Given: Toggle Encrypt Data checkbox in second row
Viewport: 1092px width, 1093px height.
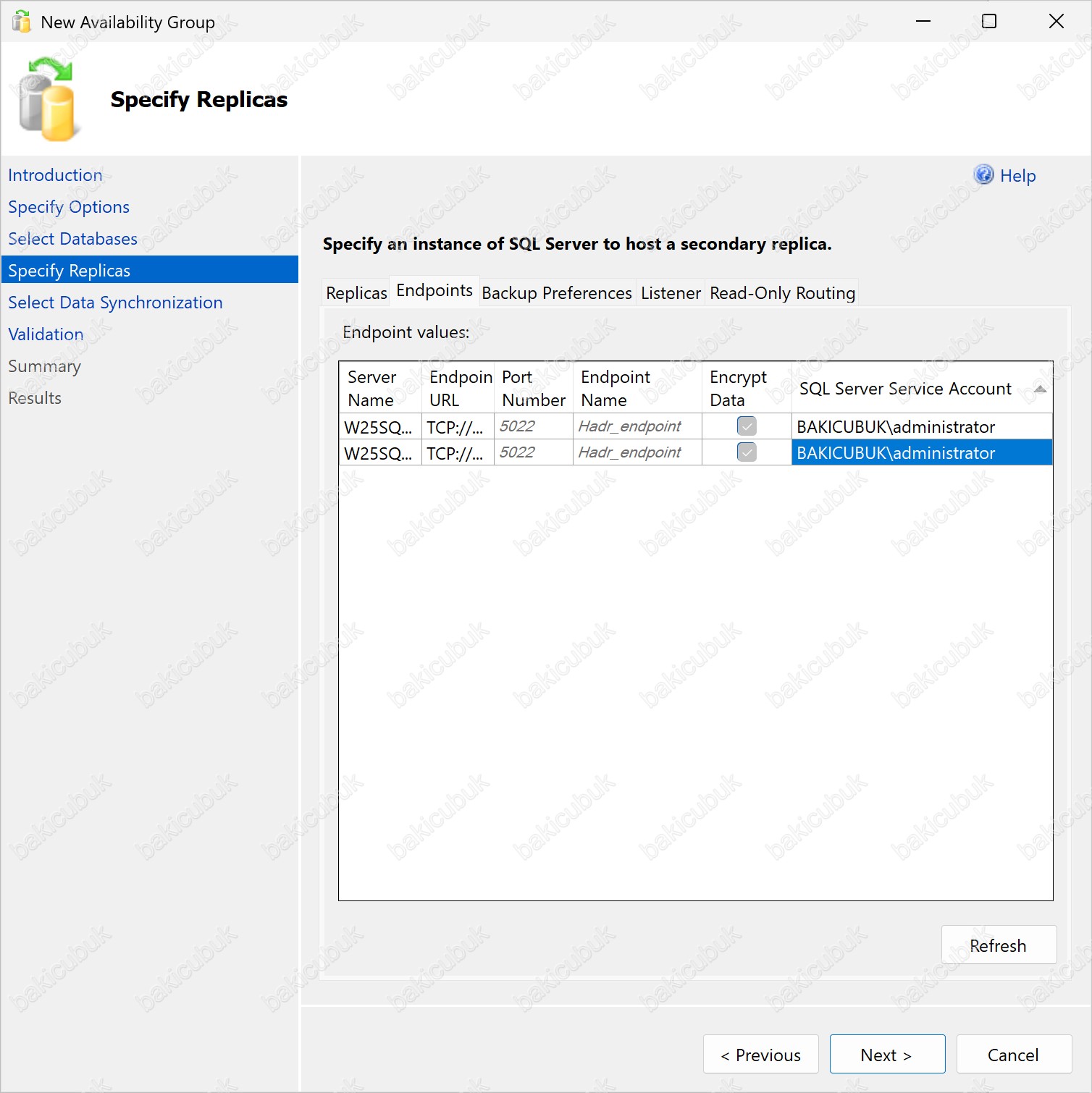Looking at the screenshot, I should pyautogui.click(x=746, y=452).
